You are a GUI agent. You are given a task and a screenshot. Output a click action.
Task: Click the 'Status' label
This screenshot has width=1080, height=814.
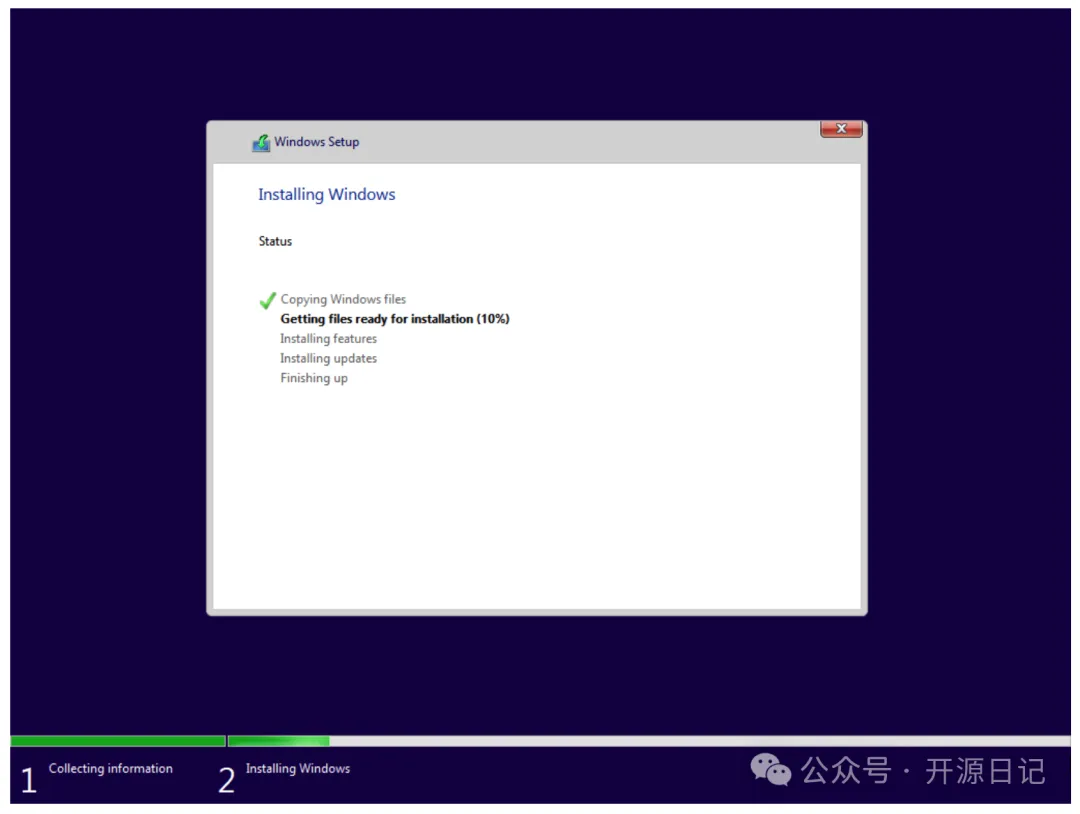[275, 241]
